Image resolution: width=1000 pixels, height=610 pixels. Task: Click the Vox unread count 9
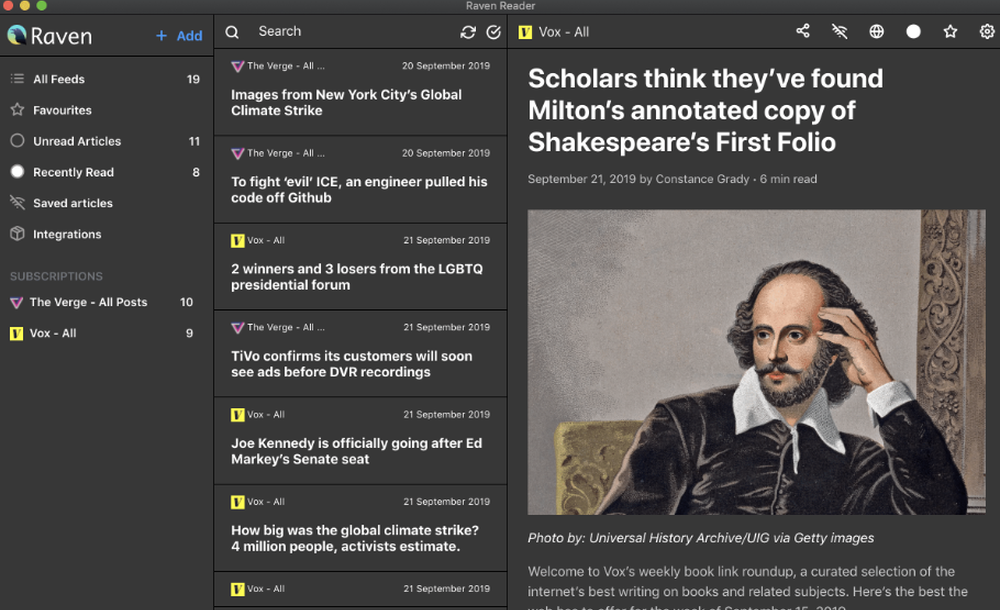[x=189, y=333]
